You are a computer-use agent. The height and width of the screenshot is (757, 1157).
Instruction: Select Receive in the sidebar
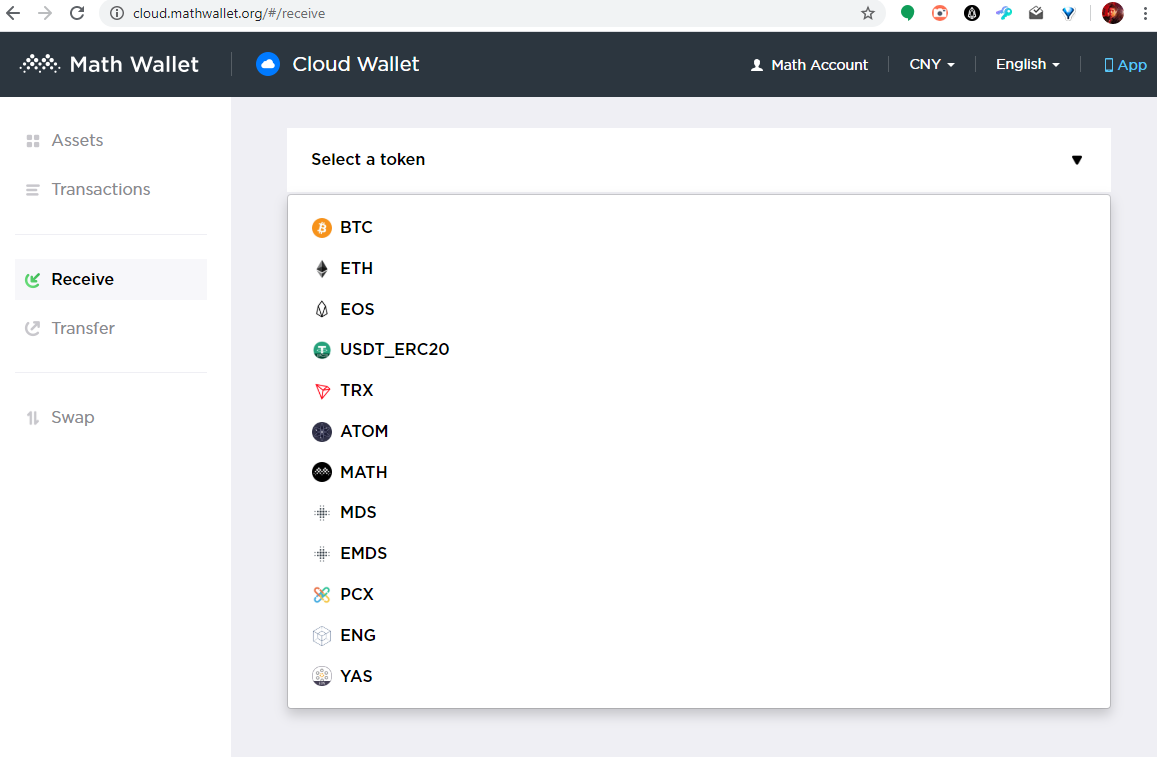coord(111,280)
